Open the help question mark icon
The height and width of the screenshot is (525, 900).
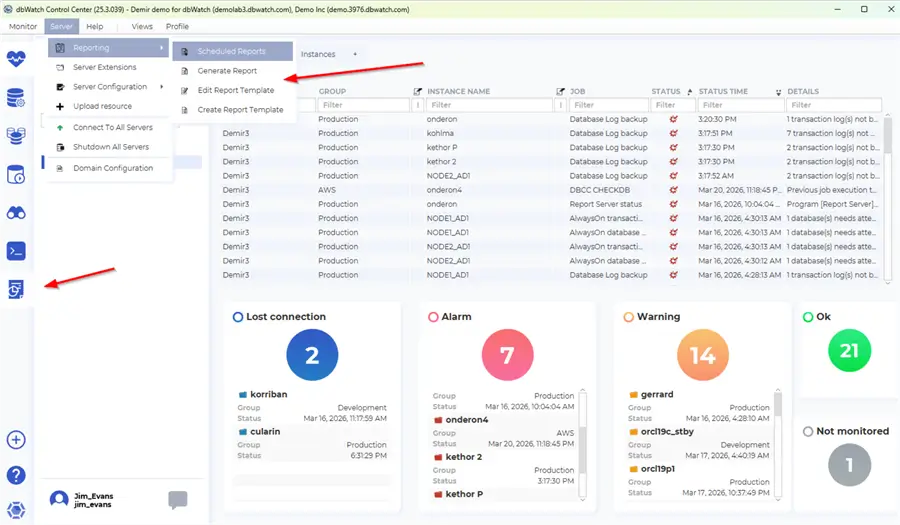point(16,475)
